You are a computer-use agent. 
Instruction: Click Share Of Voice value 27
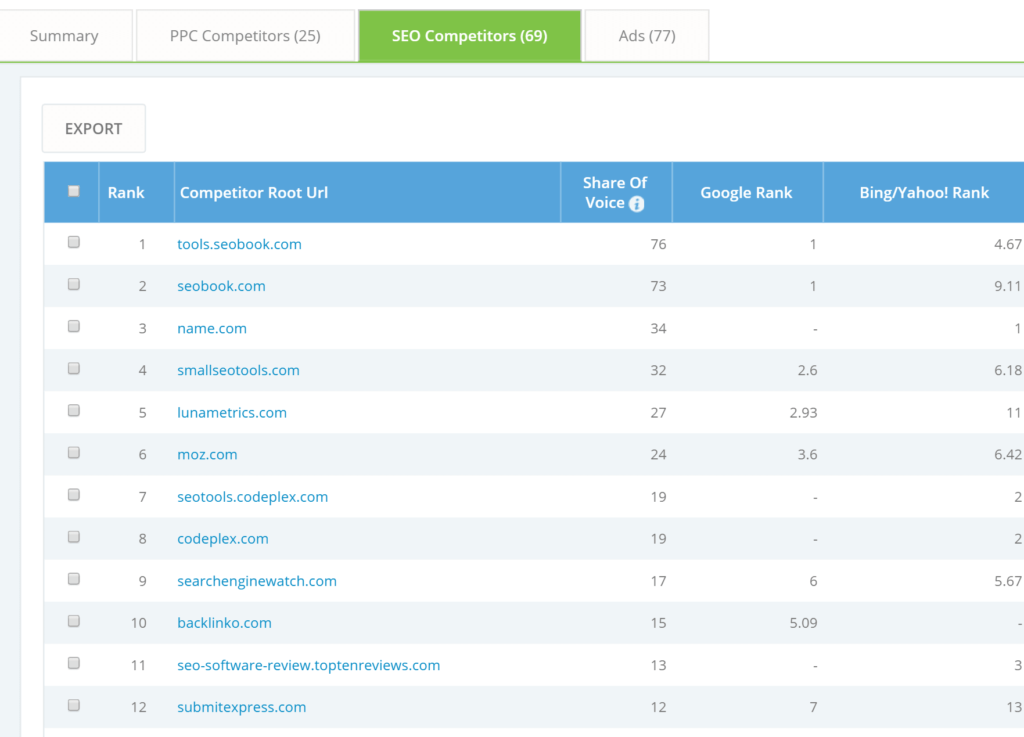[x=658, y=413]
